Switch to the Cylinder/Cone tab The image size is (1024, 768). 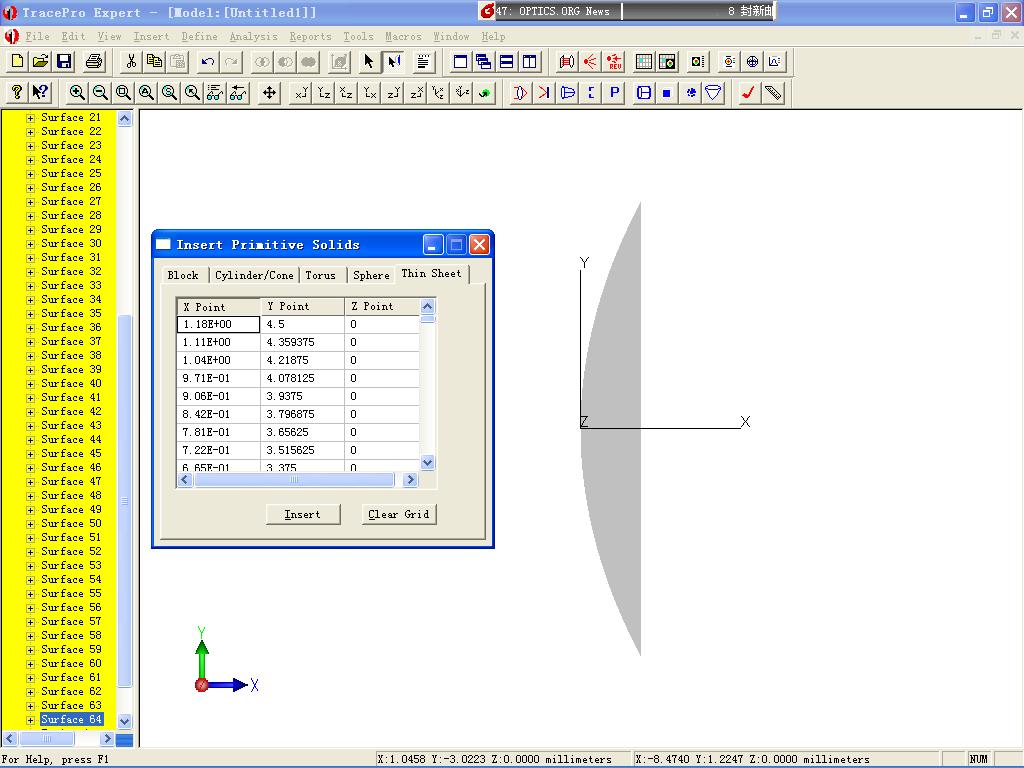254,275
